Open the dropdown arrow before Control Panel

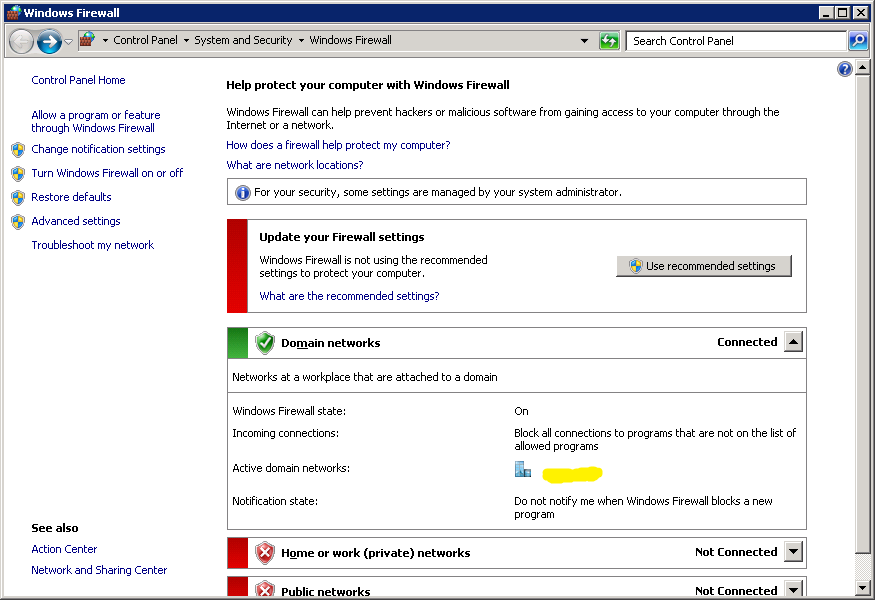[105, 40]
